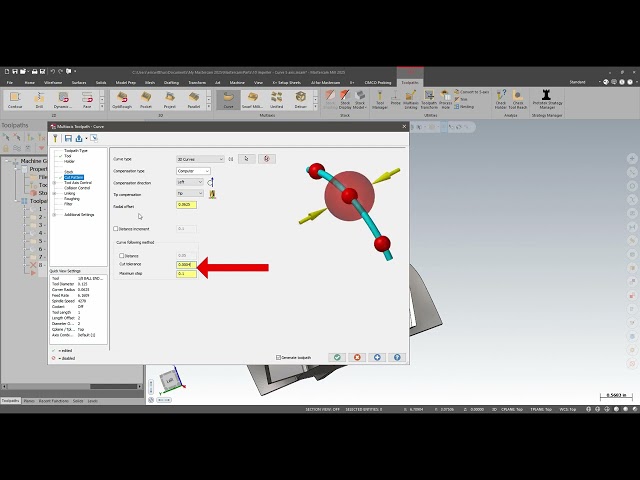Choose the OptiRough 3D toolpath icon
The width and height of the screenshot is (640, 480).
[x=122, y=100]
